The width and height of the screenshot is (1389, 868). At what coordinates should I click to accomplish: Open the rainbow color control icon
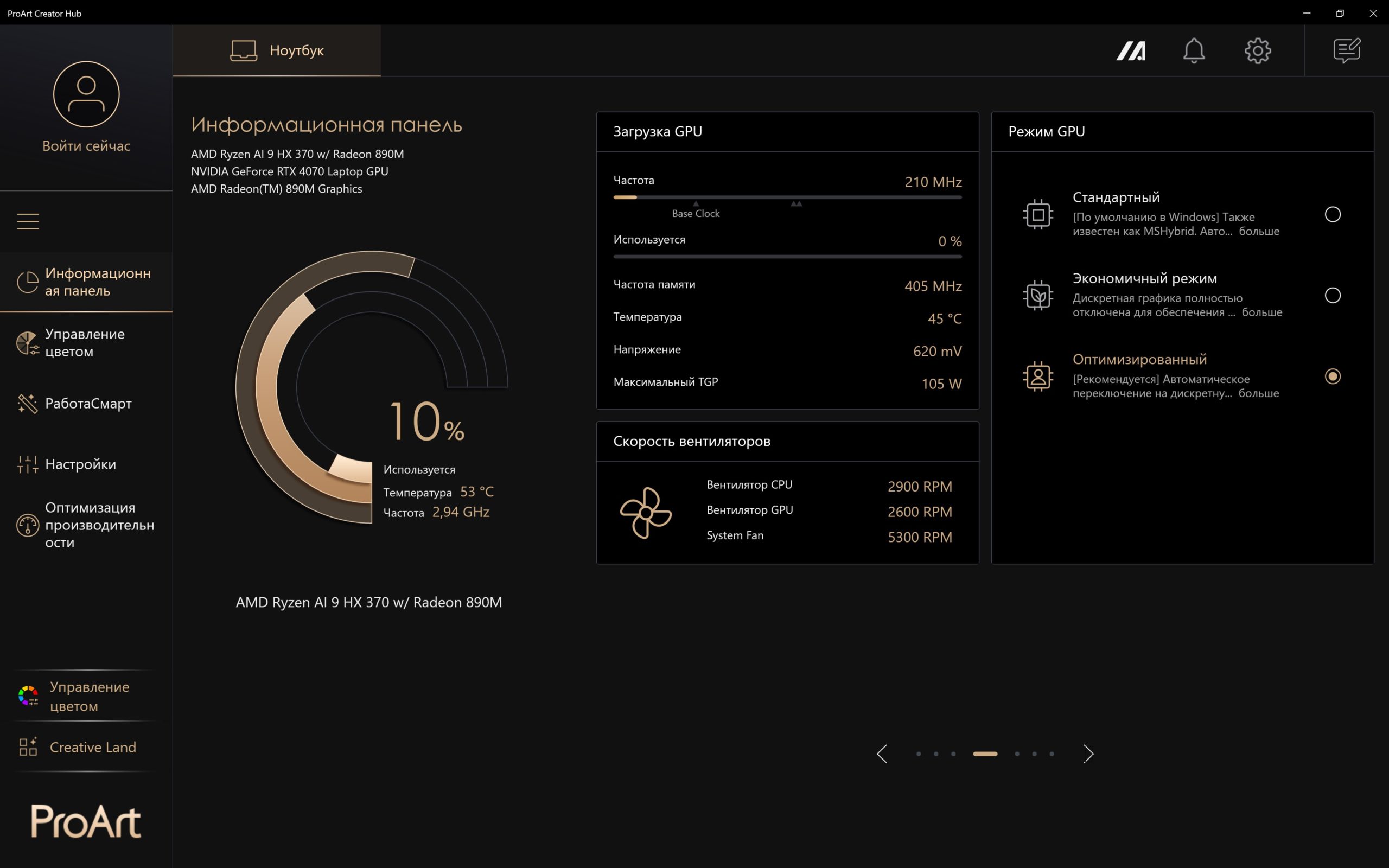[28, 696]
